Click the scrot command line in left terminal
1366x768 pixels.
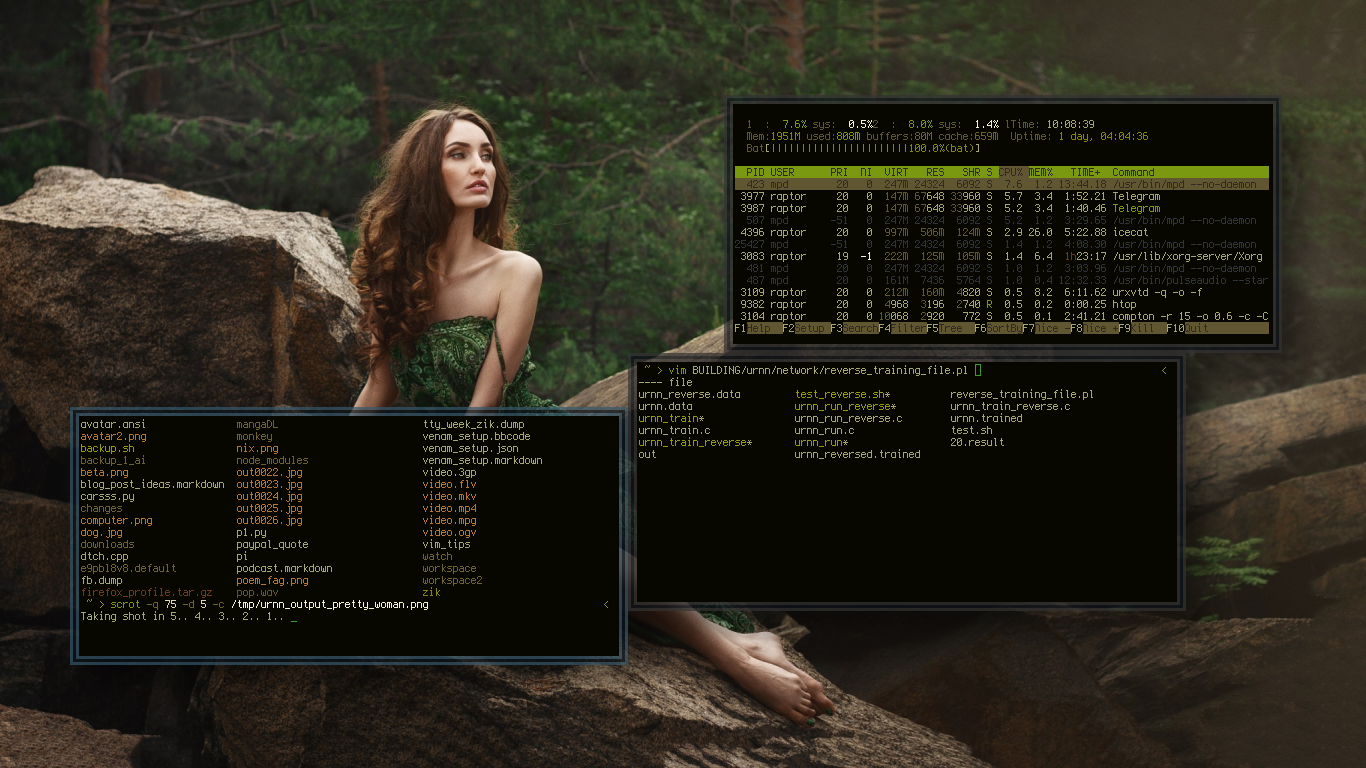coord(269,604)
